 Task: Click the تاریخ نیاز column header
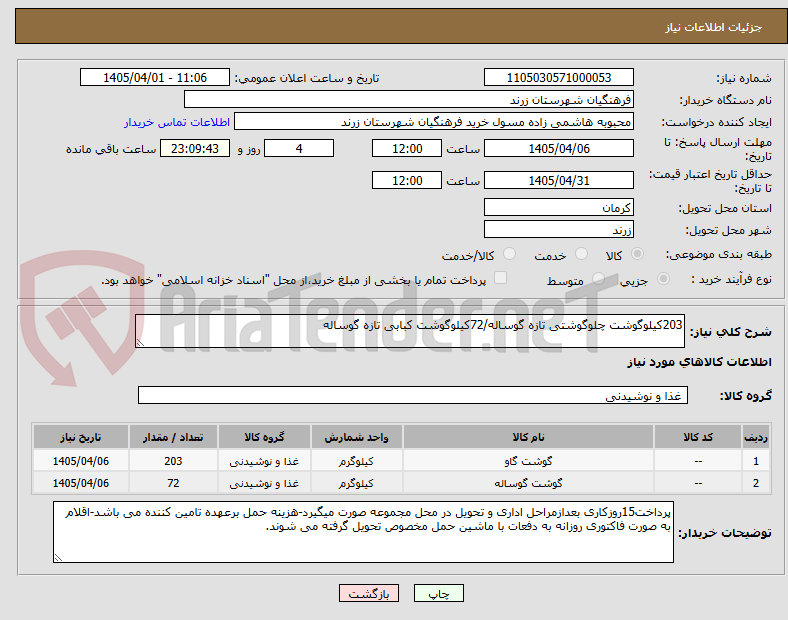pos(80,437)
